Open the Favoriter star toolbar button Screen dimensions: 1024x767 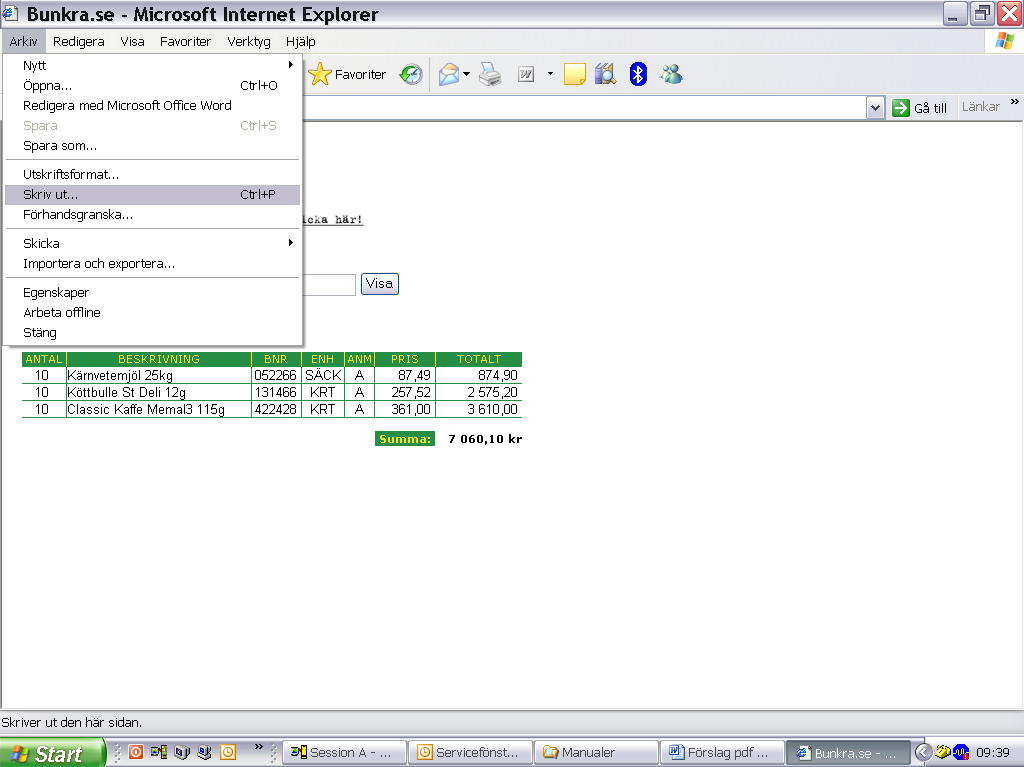(347, 74)
